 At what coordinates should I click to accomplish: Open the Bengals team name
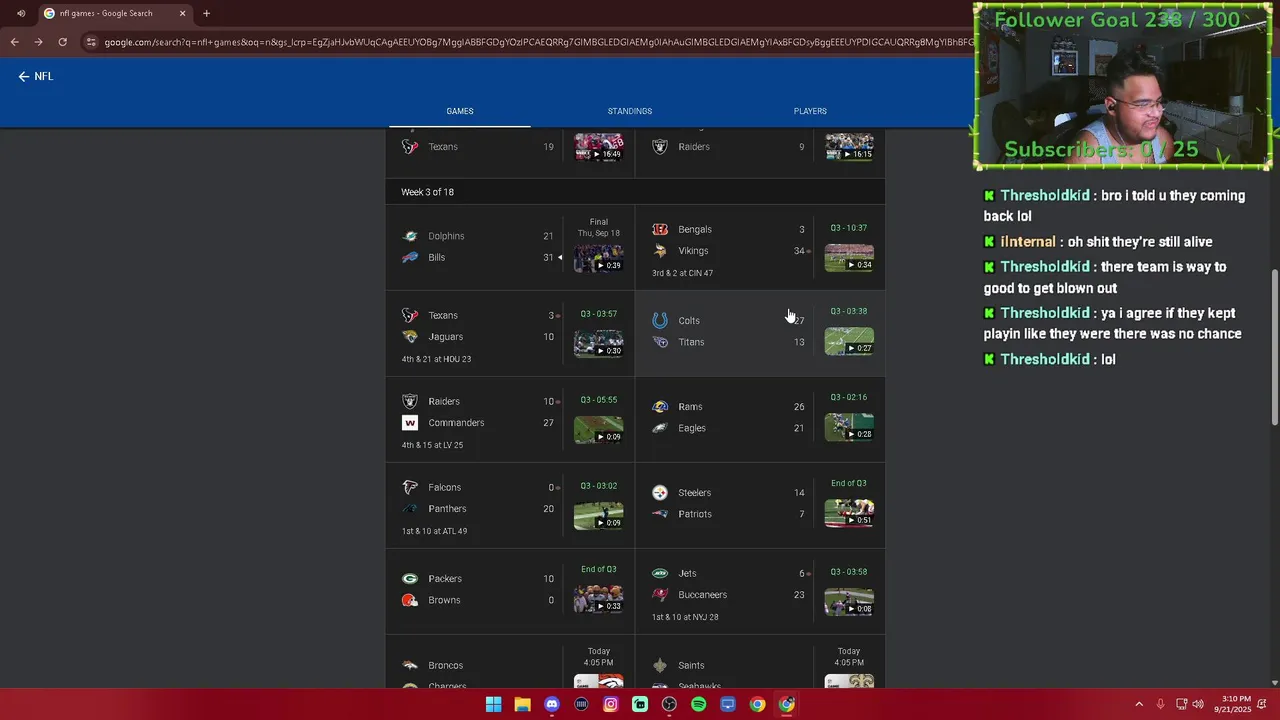pyautogui.click(x=695, y=229)
